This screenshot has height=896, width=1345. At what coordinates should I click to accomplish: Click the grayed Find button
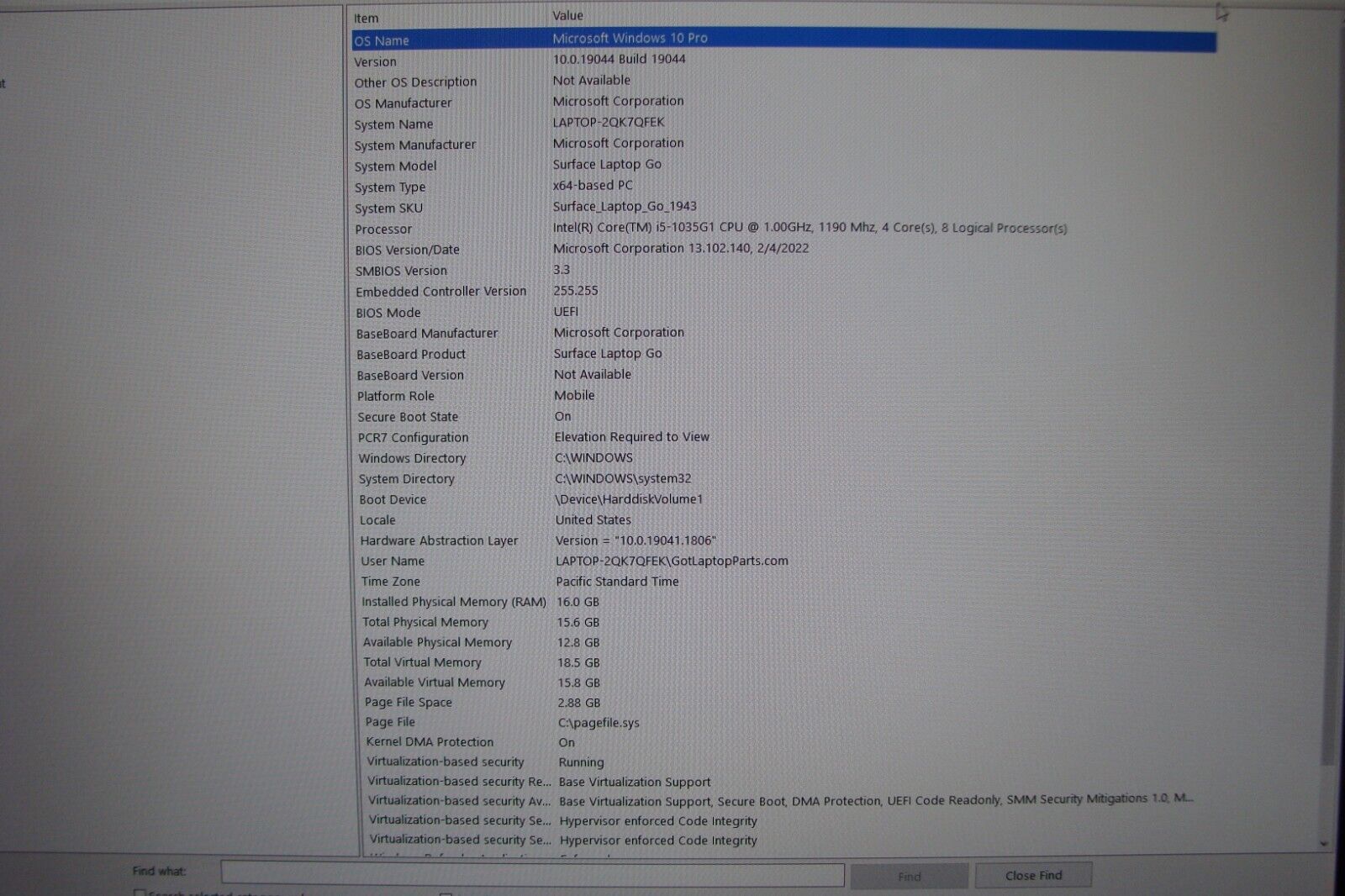(x=909, y=877)
